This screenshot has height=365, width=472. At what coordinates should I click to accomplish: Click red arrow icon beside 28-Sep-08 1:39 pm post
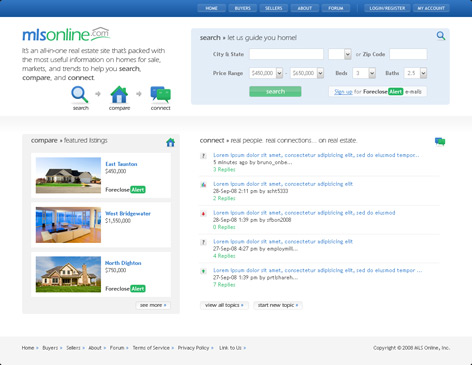[x=203, y=213]
